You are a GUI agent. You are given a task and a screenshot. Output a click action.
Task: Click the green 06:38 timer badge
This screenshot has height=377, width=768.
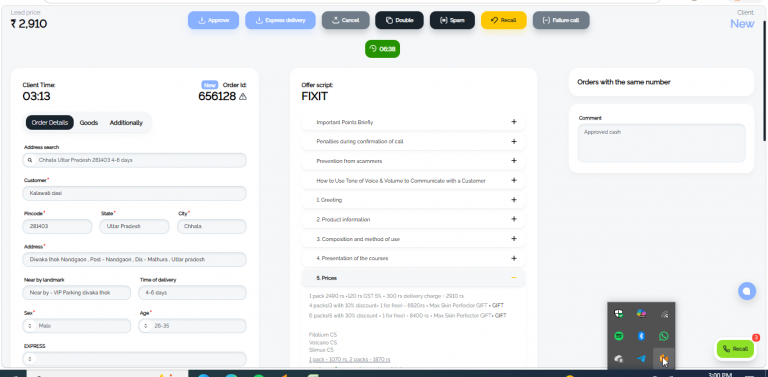[383, 49]
